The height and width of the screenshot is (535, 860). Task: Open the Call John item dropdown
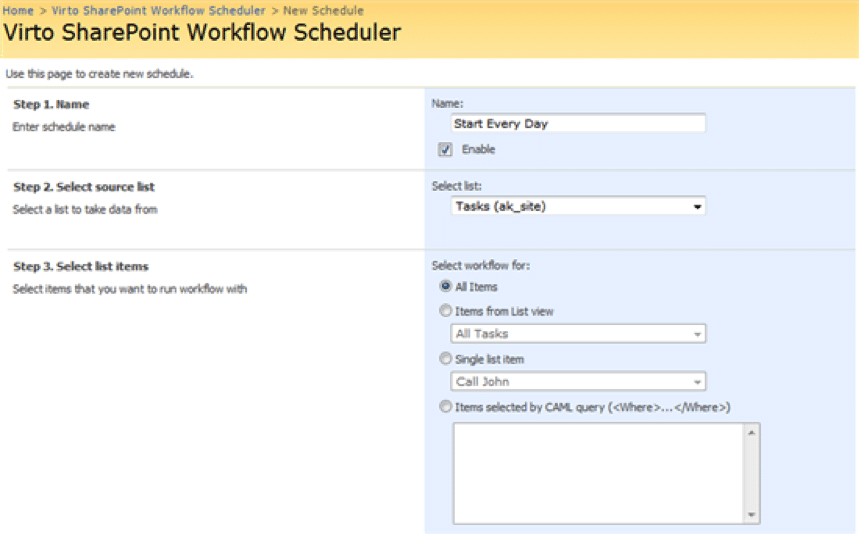click(578, 381)
